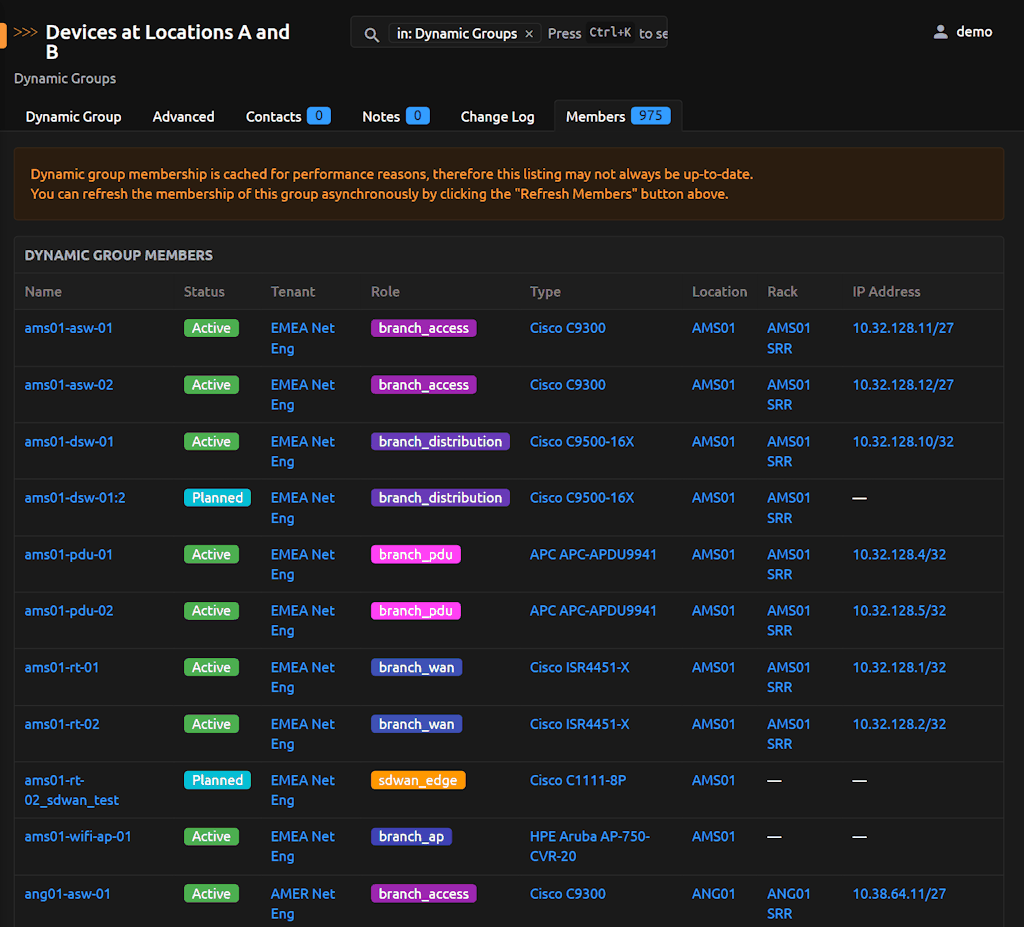Remove the 'in: Dynamic Groups' search filter
This screenshot has height=927, width=1024.
pyautogui.click(x=529, y=34)
